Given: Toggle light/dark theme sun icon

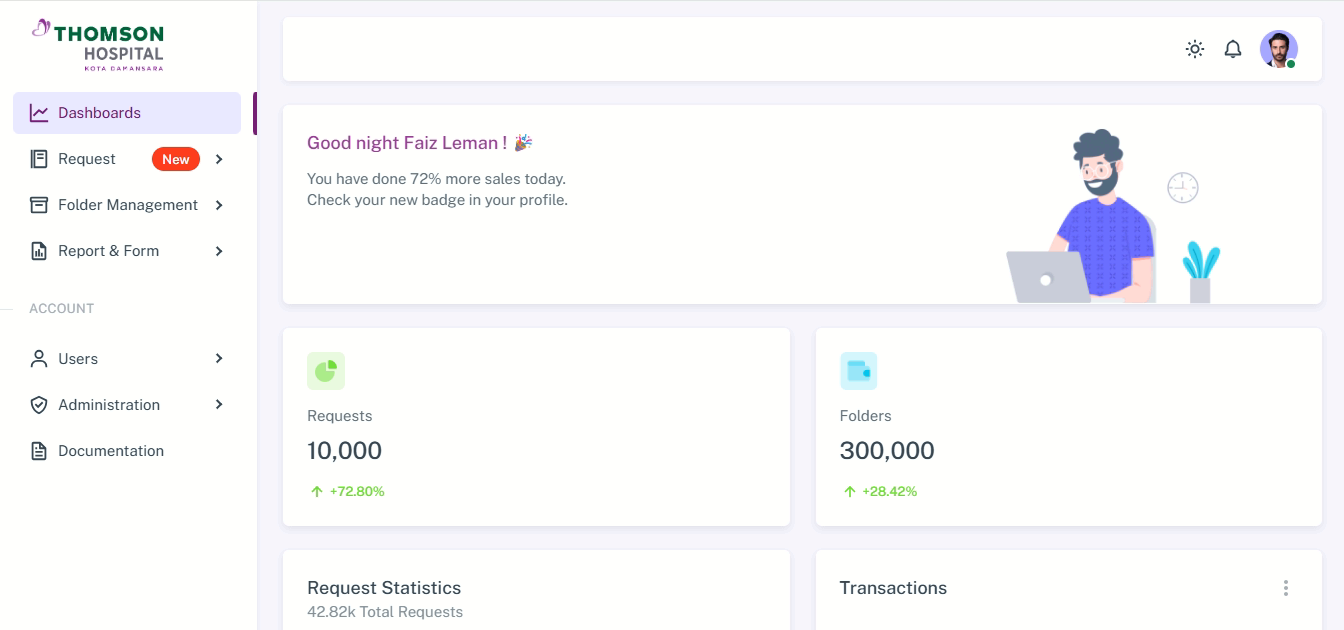Looking at the screenshot, I should click(1194, 49).
